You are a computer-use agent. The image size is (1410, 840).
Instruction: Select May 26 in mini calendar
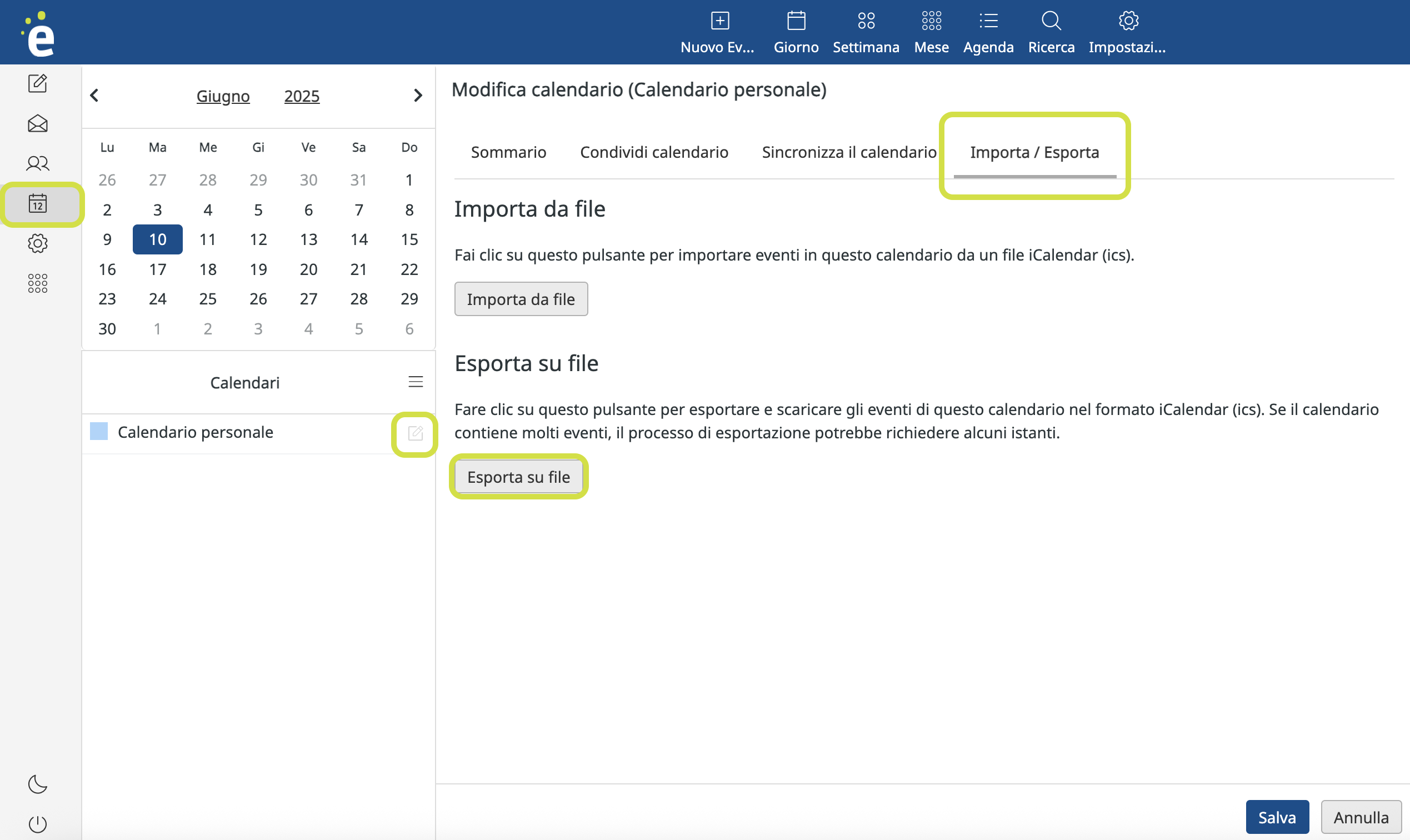107,180
